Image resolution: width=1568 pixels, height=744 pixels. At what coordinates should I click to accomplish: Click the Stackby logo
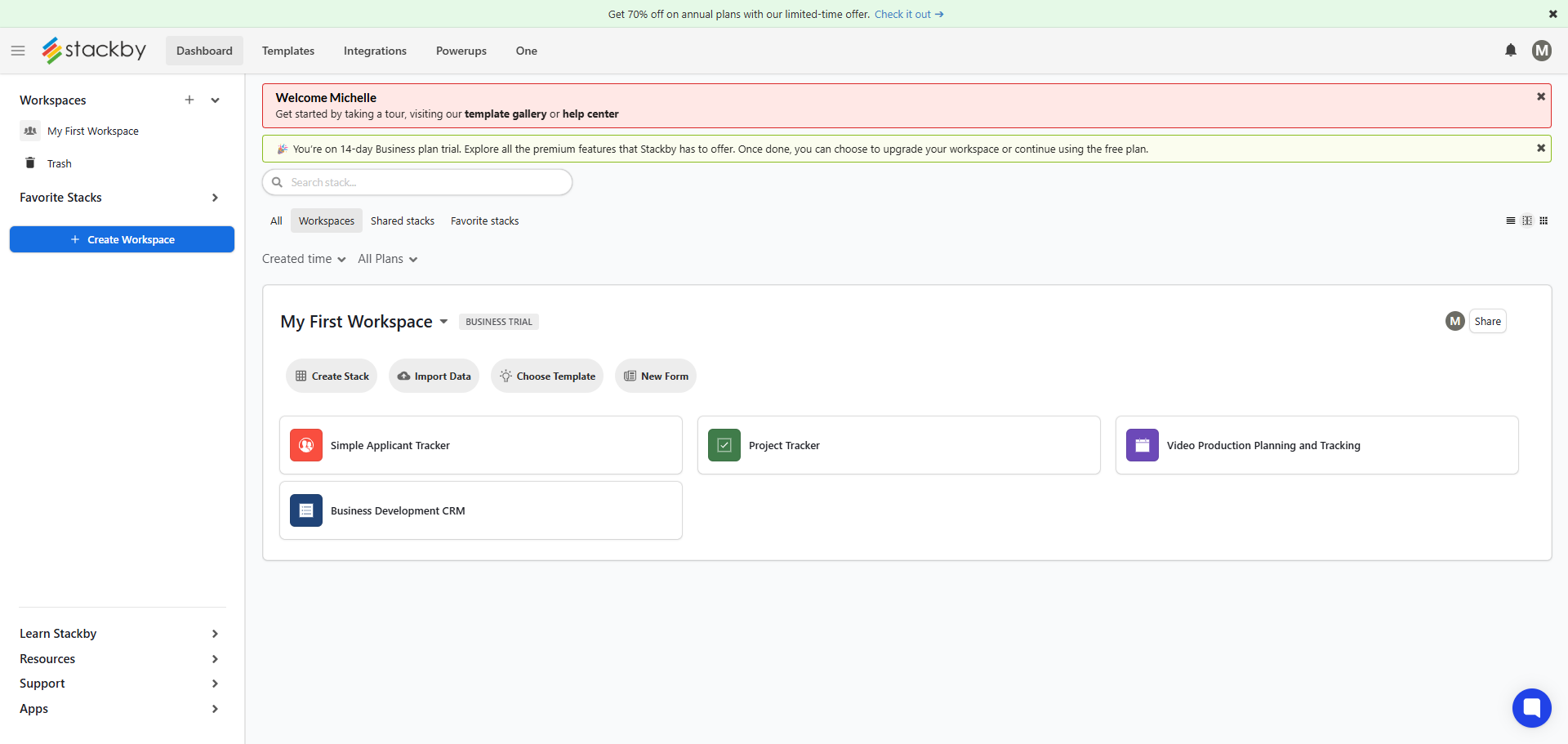coord(94,50)
